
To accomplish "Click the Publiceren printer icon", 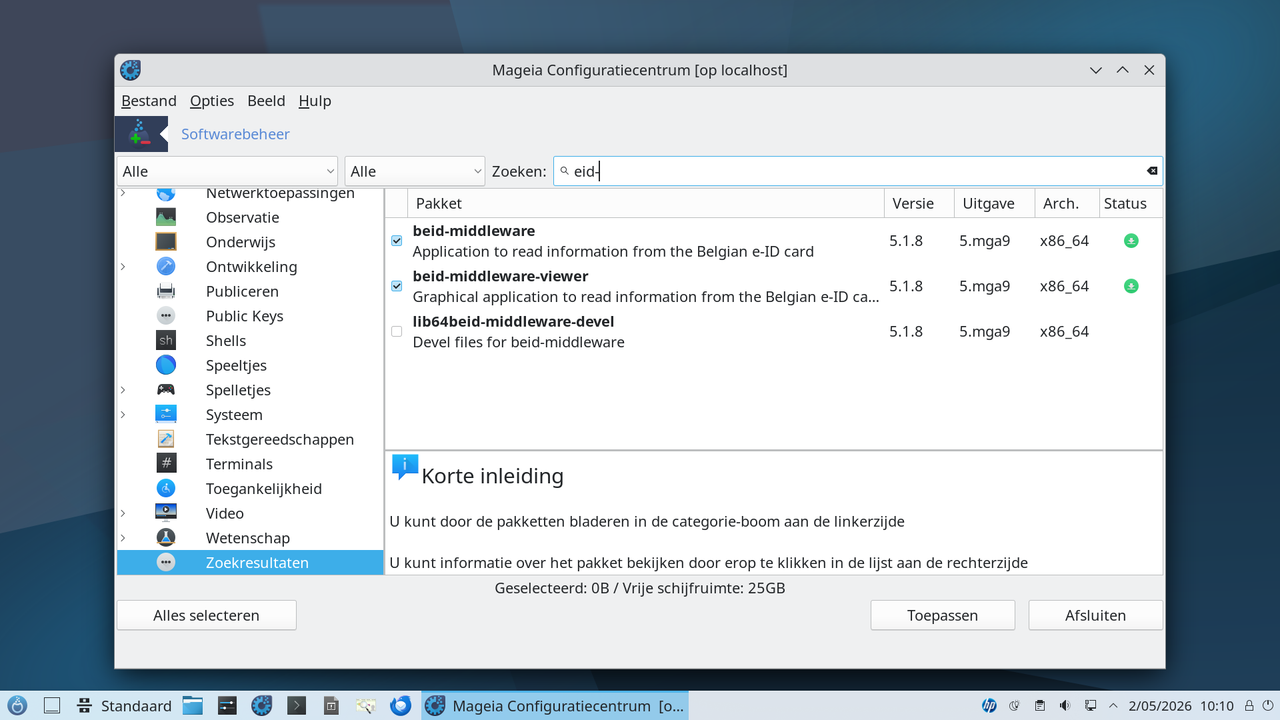I will 166,291.
